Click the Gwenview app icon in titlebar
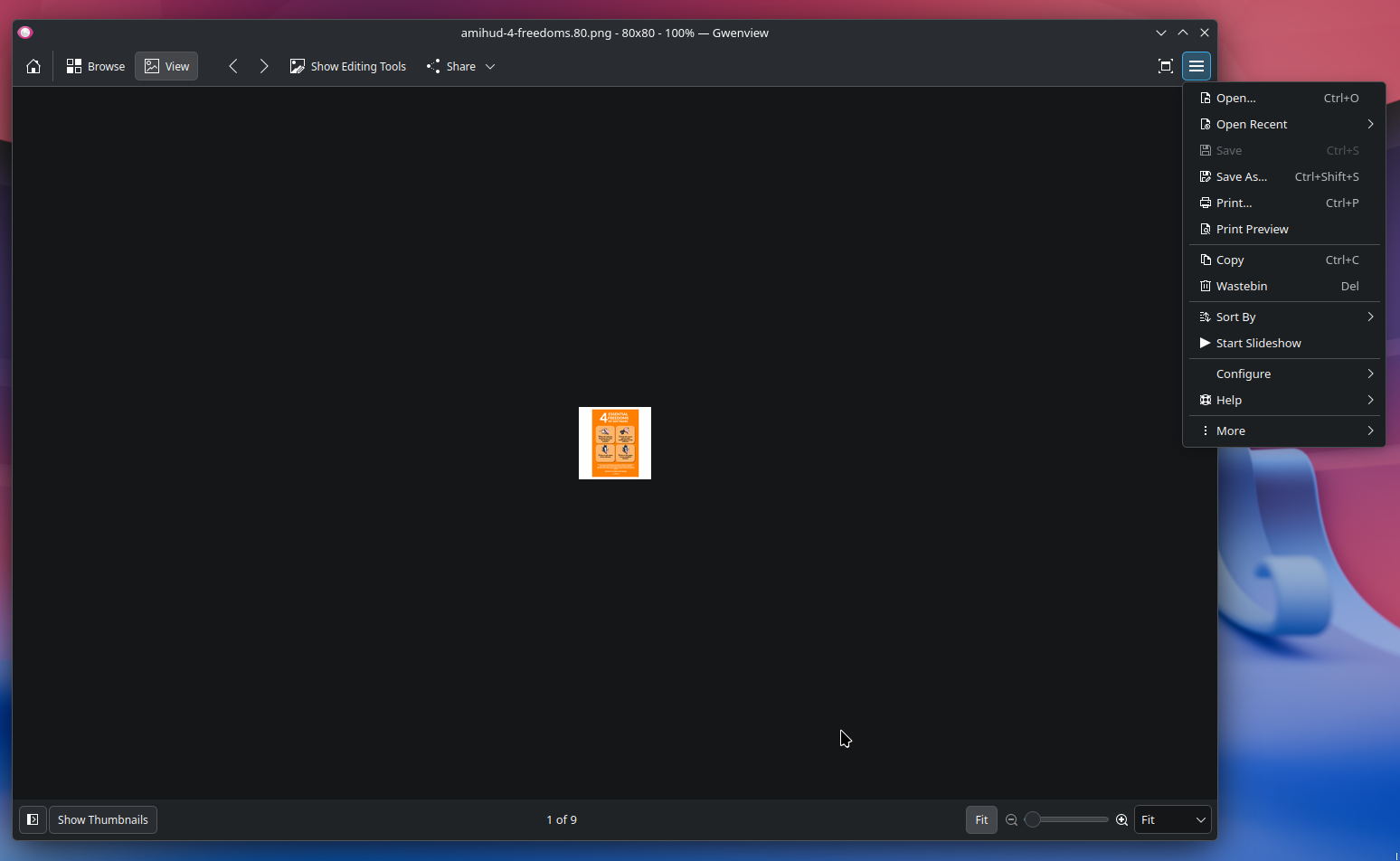Image resolution: width=1400 pixels, height=861 pixels. (25, 33)
